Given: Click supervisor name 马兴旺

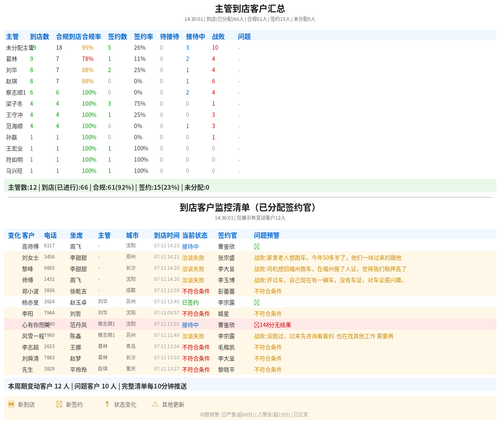Looking at the screenshot, I should 14,171.
